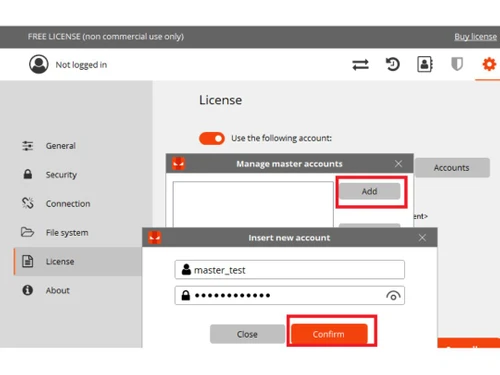Click the Not logged in label
The width and height of the screenshot is (500, 375).
tap(81, 65)
